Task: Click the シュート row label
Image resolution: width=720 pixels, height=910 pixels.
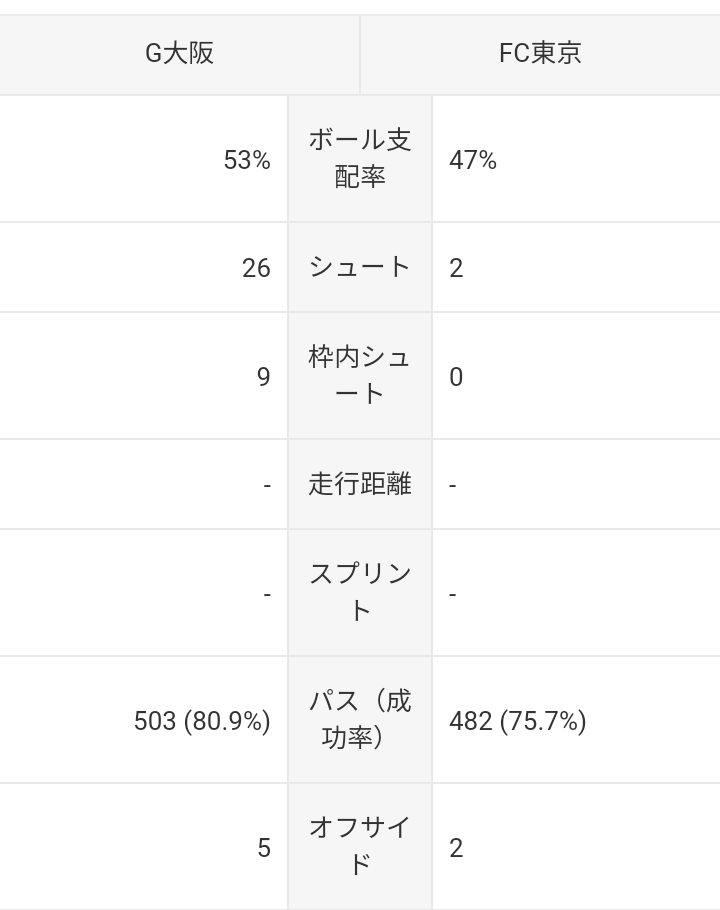Action: 360,267
